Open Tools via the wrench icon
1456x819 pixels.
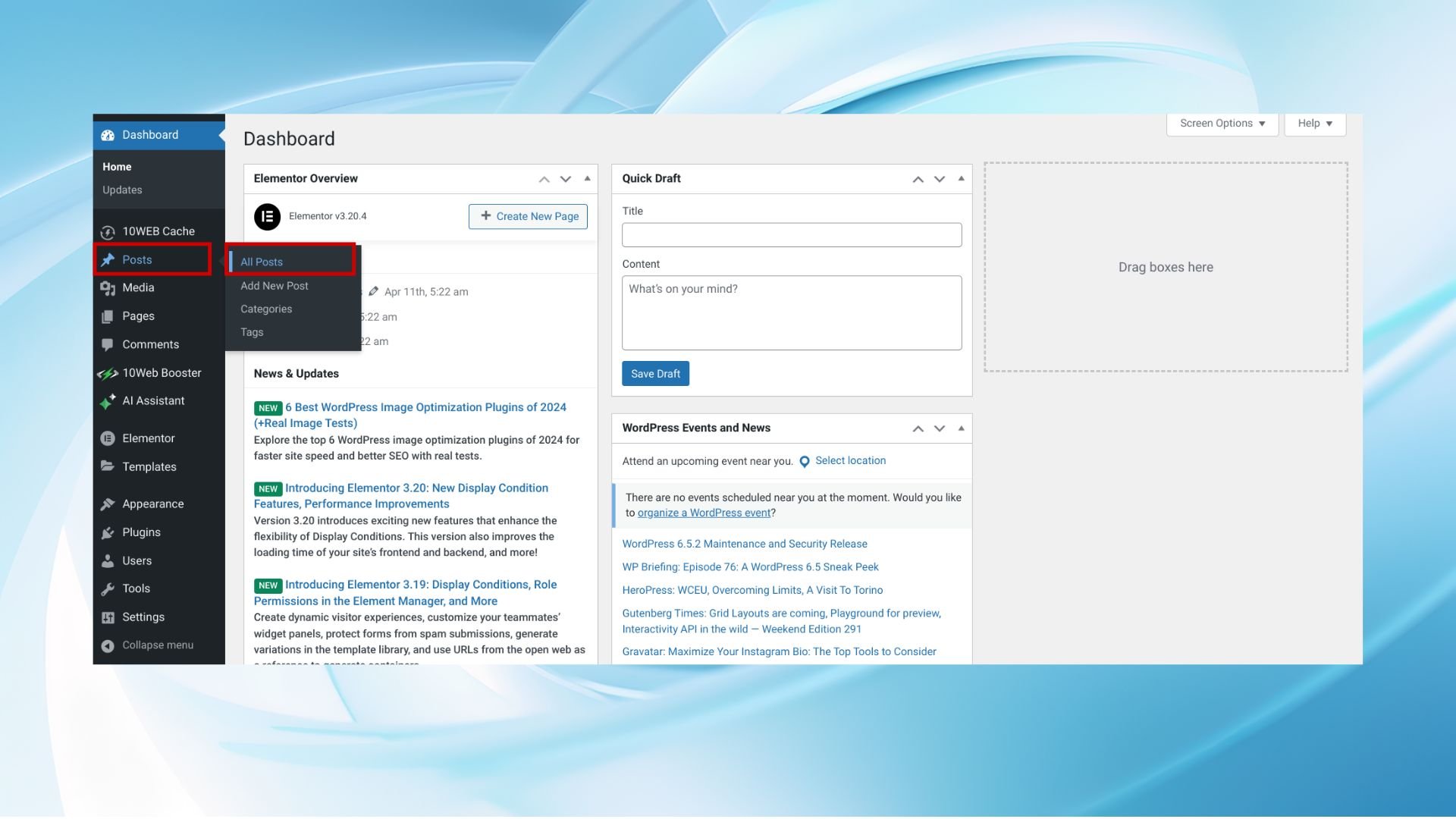(108, 588)
